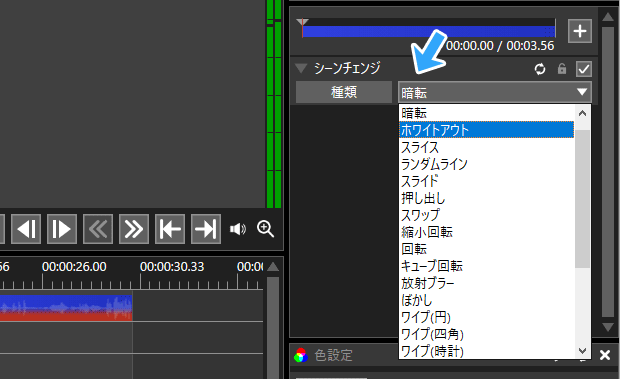Choose スライス in the dropdown list
This screenshot has height=379, width=620.
[x=486, y=147]
